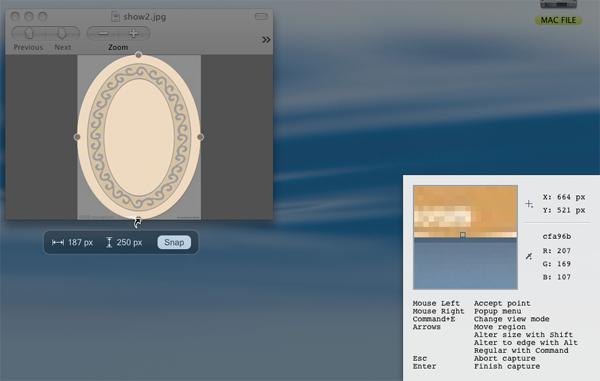Click the cfa96b hex color value

[557, 236]
